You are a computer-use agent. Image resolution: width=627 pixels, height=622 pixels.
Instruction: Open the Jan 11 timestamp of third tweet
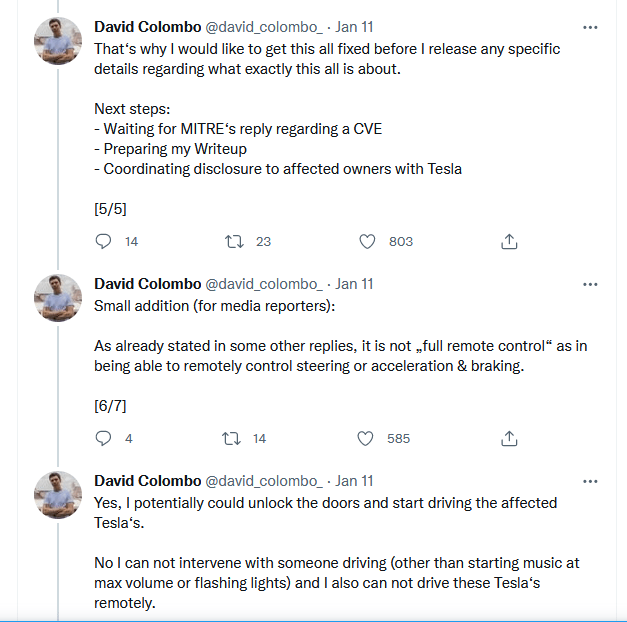pos(354,481)
